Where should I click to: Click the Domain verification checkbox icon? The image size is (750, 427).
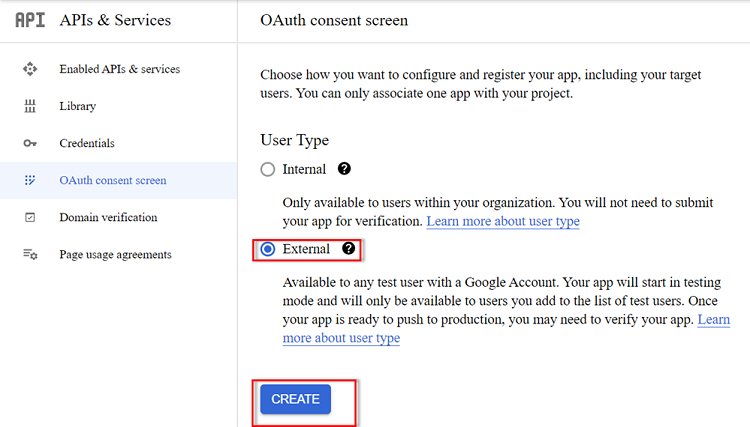pos(30,218)
